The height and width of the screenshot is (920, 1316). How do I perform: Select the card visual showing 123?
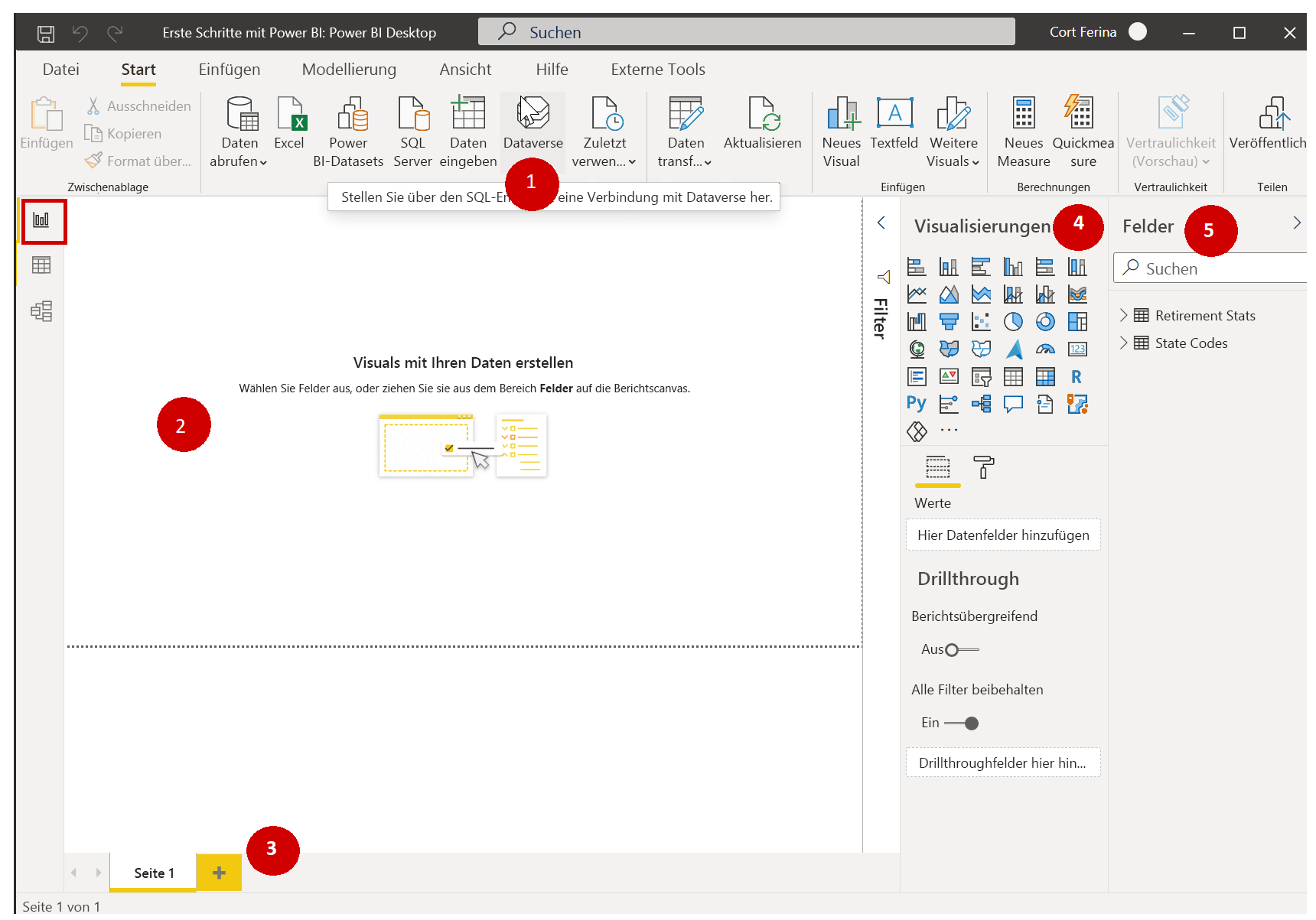tap(1077, 349)
